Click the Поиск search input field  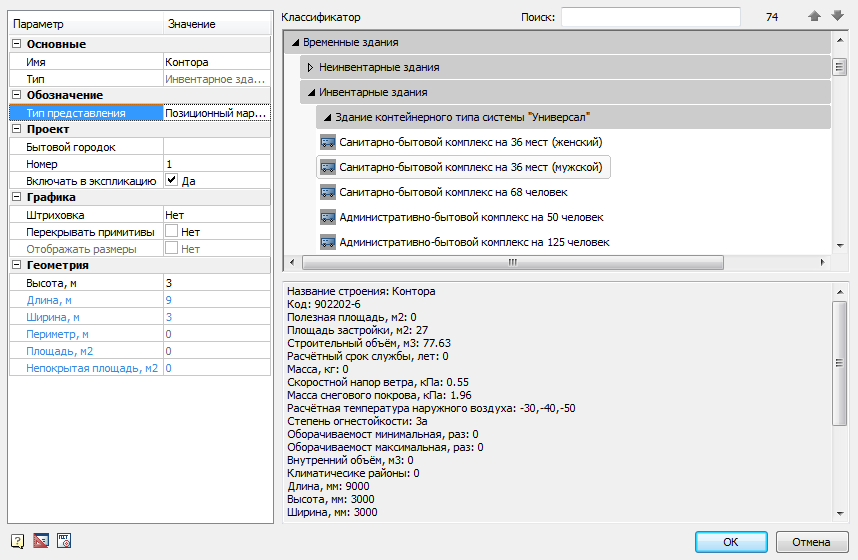[x=650, y=17]
